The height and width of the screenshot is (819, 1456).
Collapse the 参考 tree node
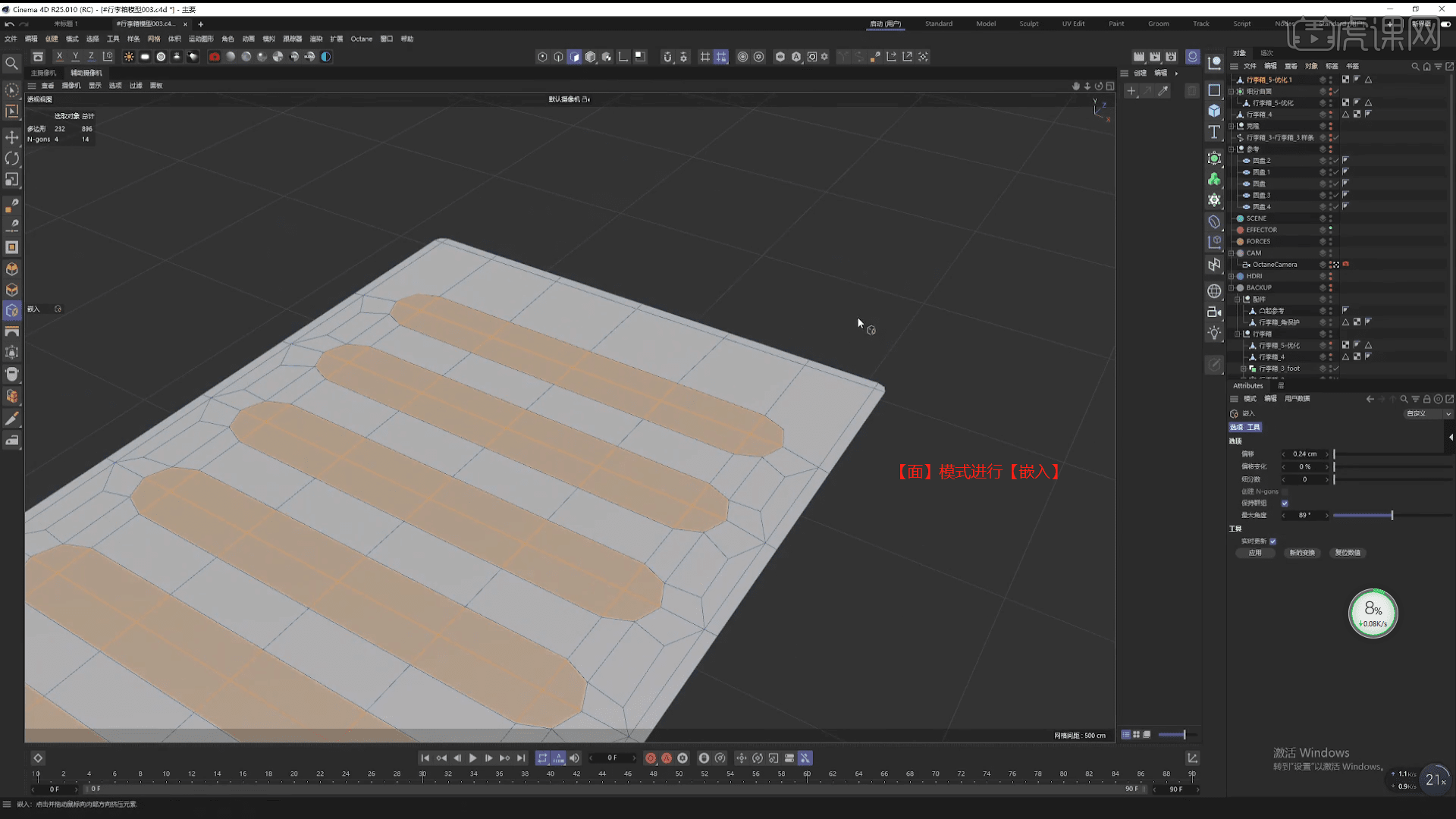tap(1232, 149)
